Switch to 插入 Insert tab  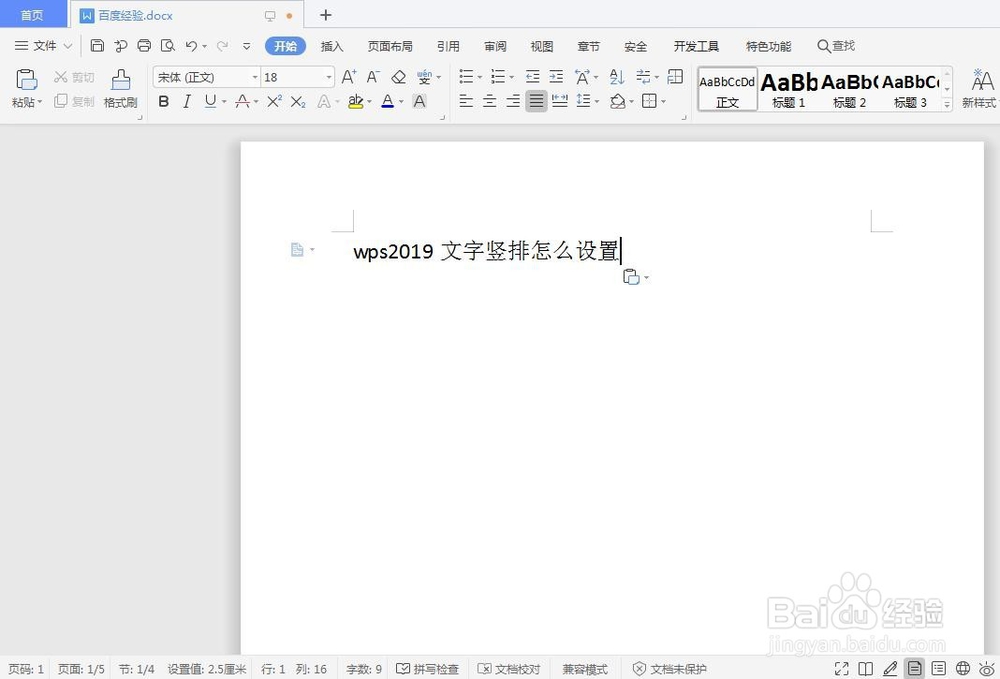tap(332, 46)
